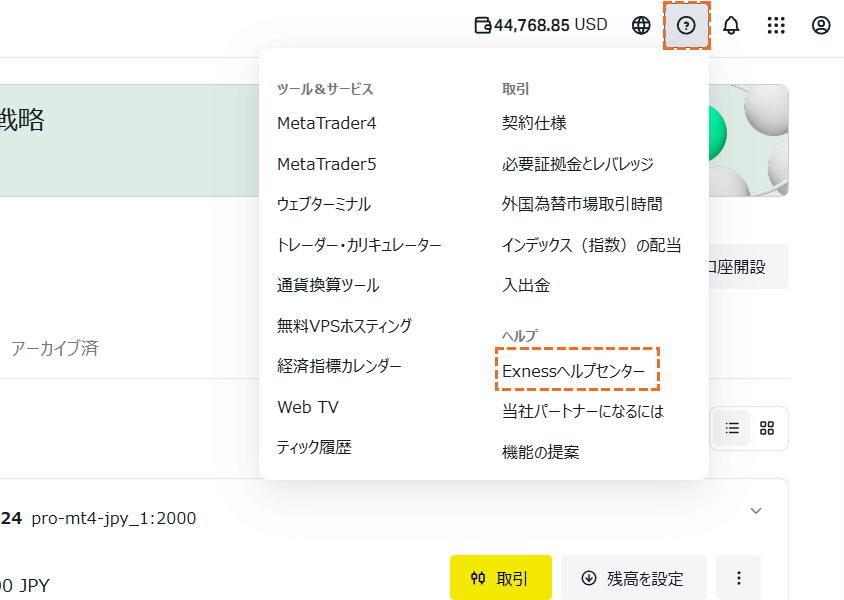The image size is (844, 600).
Task: Select 必要証拠金とレバレッジ menu item
Action: pyautogui.click(x=577, y=164)
